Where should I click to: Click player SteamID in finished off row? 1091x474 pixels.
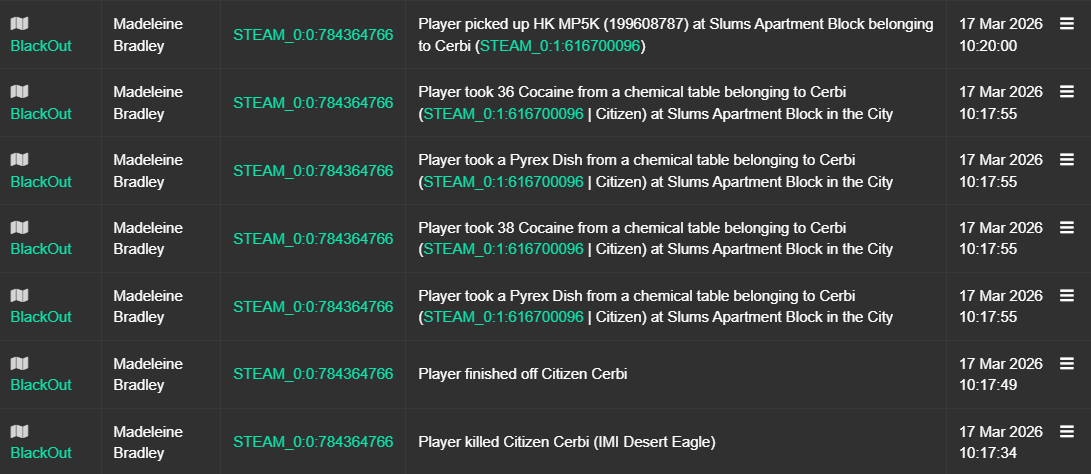tap(313, 374)
